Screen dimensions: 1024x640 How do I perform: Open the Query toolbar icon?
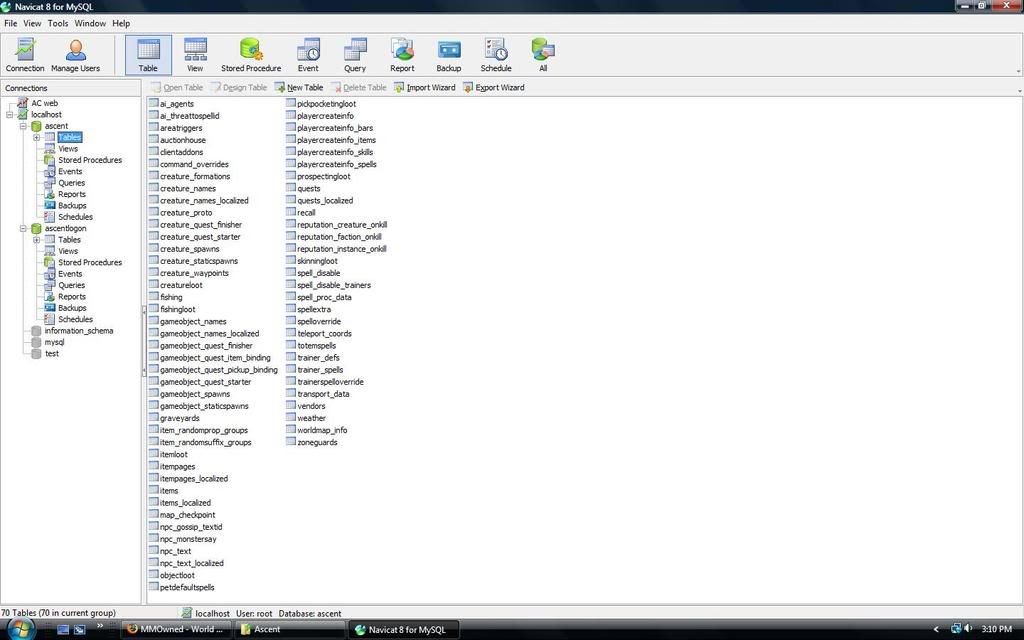(x=355, y=55)
